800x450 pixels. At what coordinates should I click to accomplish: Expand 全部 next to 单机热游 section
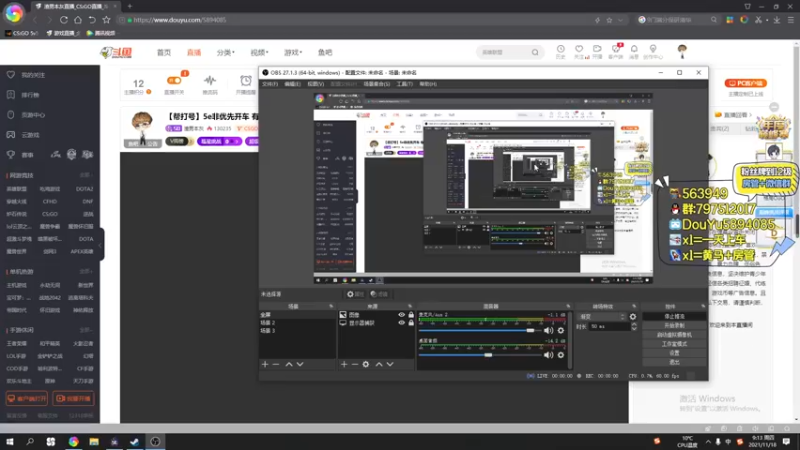coord(86,272)
